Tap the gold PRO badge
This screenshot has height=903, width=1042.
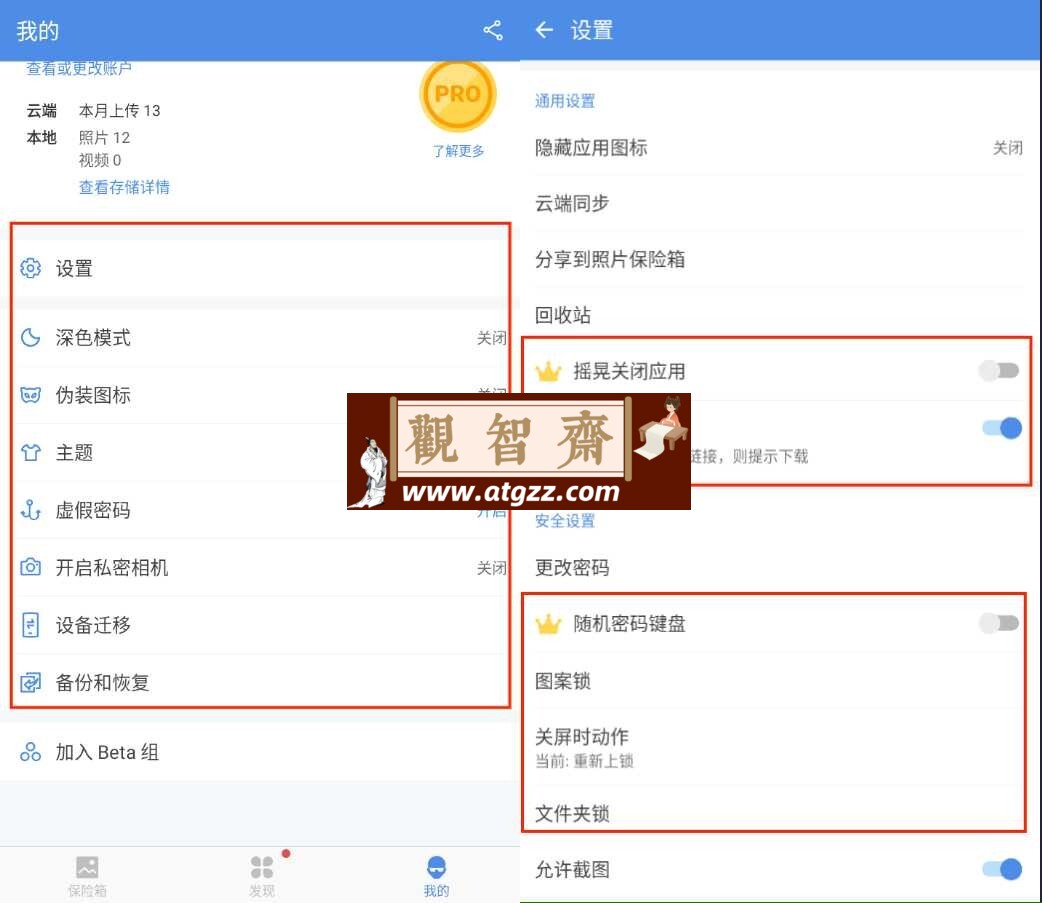[458, 95]
